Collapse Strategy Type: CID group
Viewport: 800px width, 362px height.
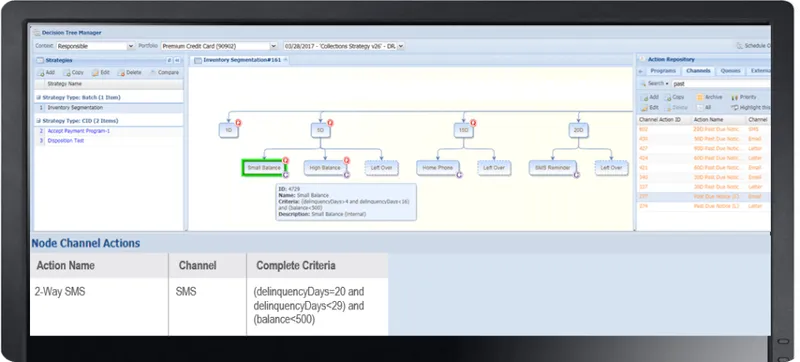[38, 121]
